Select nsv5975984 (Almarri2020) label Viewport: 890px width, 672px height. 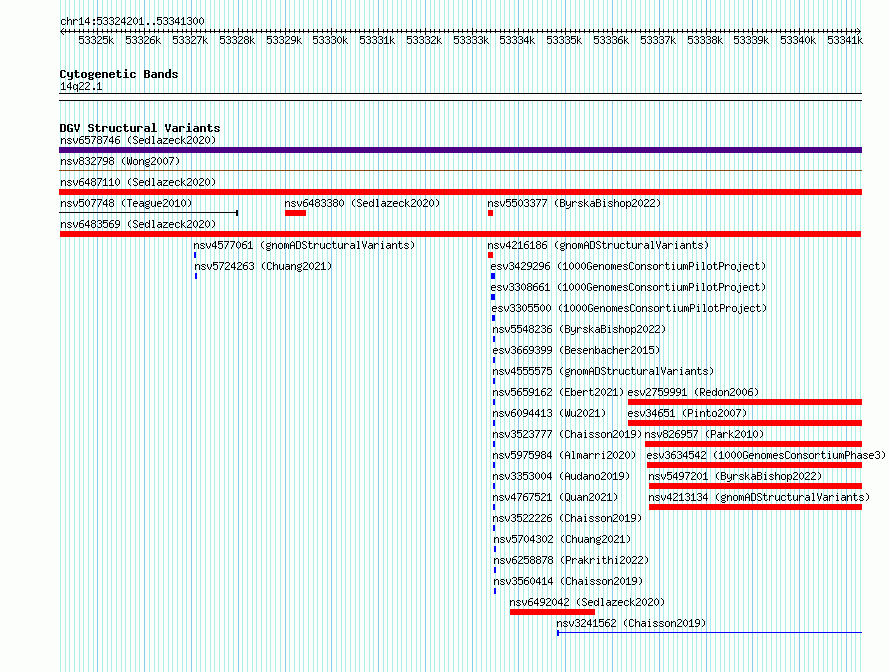pyautogui.click(x=564, y=455)
